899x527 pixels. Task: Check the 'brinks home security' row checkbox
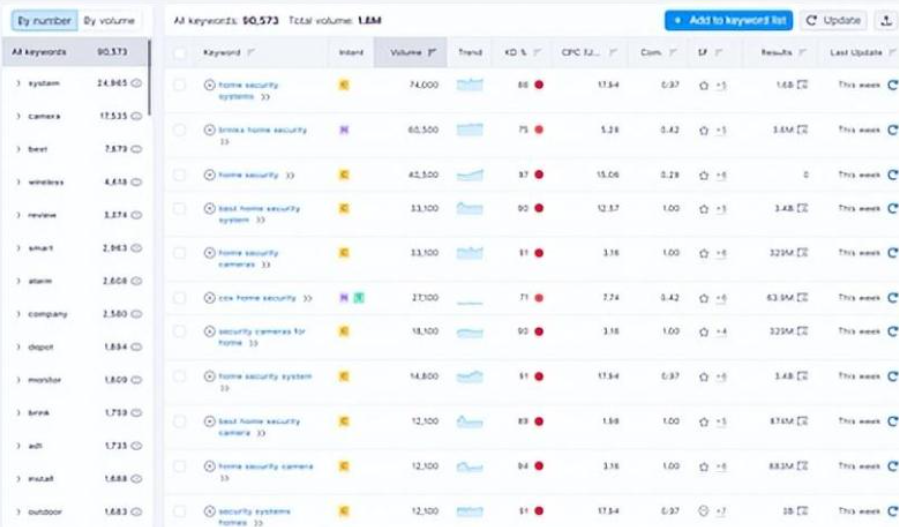coord(179,130)
